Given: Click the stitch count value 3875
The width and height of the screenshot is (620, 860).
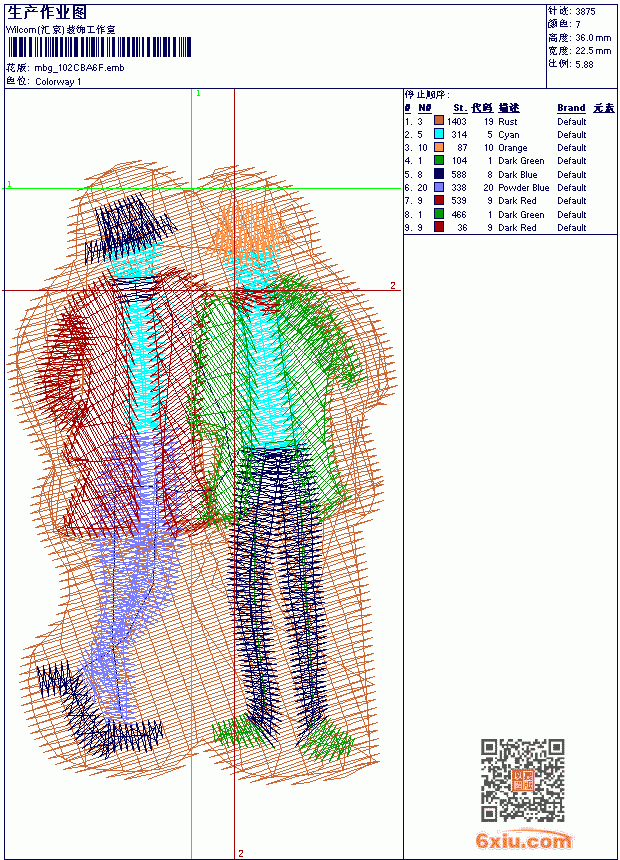Looking at the screenshot, I should [585, 11].
